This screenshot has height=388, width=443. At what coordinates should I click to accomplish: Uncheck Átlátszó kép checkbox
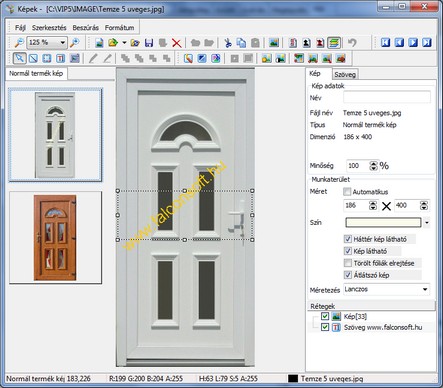point(348,275)
